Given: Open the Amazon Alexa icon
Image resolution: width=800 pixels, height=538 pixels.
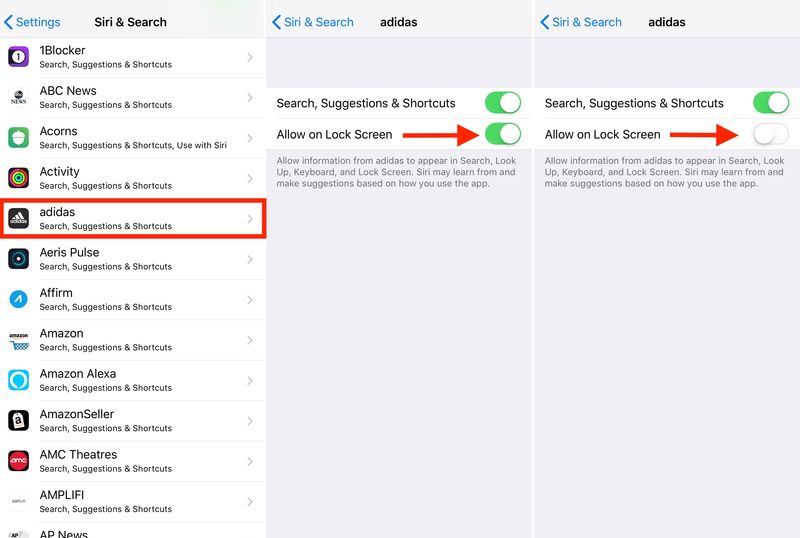Looking at the screenshot, I should pos(18,380).
